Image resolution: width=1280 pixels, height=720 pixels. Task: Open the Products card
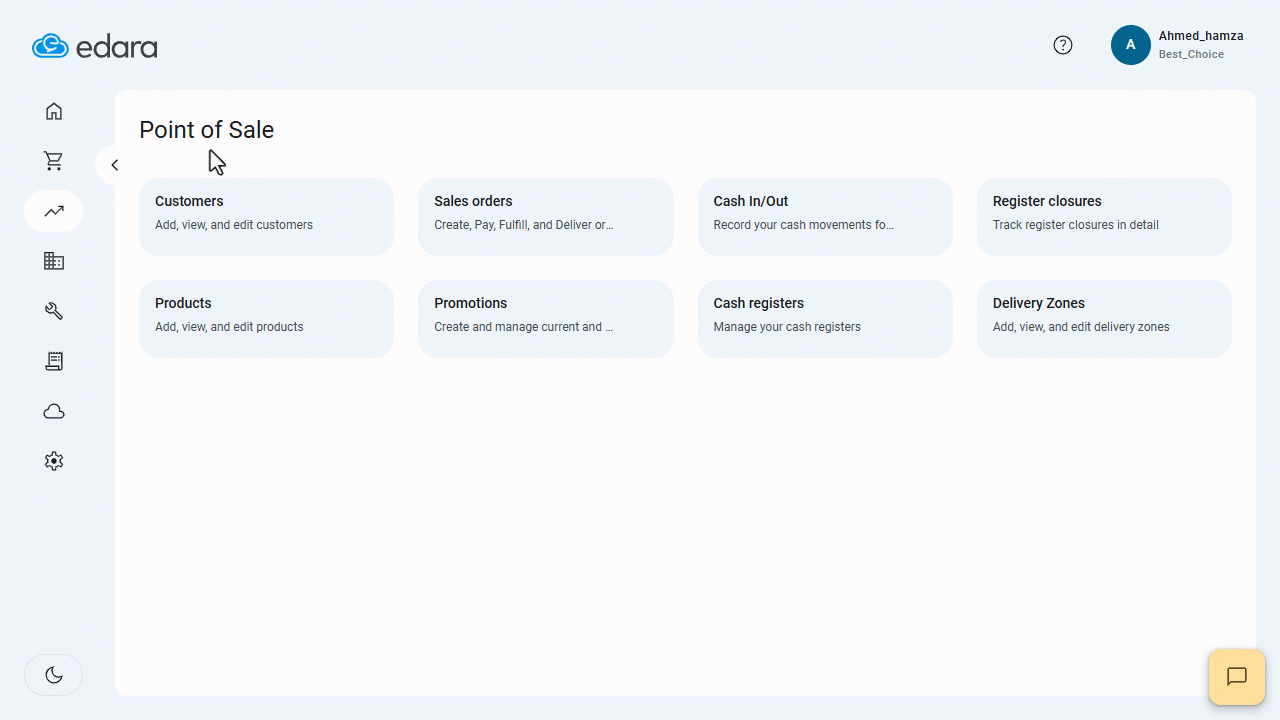(x=266, y=319)
